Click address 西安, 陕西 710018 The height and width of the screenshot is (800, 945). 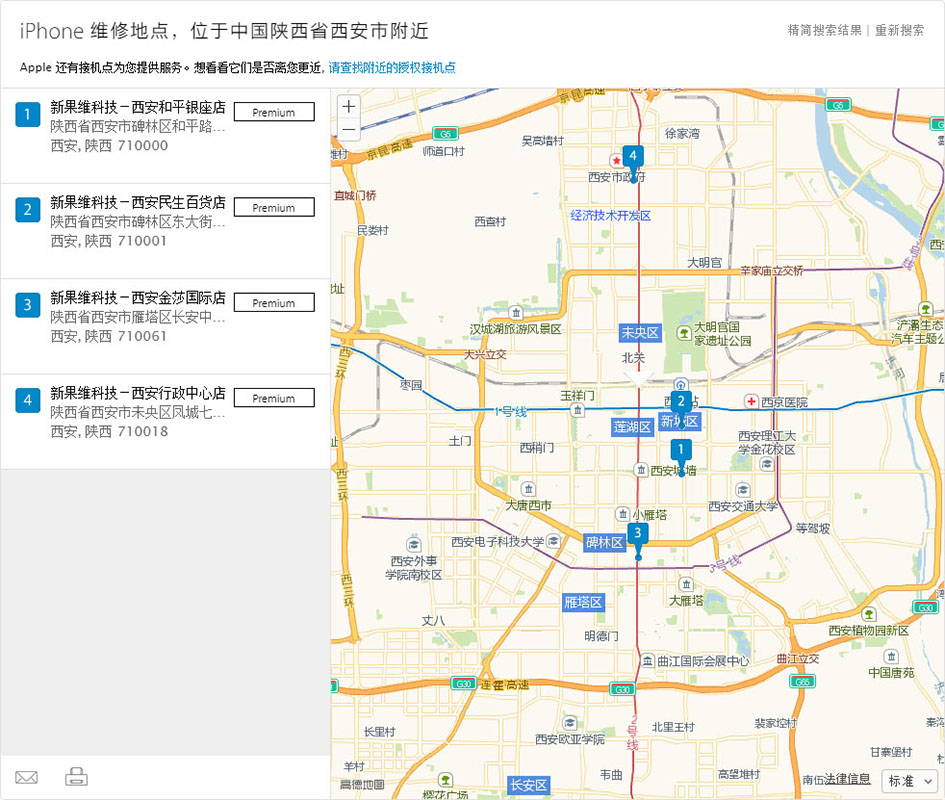(109, 432)
